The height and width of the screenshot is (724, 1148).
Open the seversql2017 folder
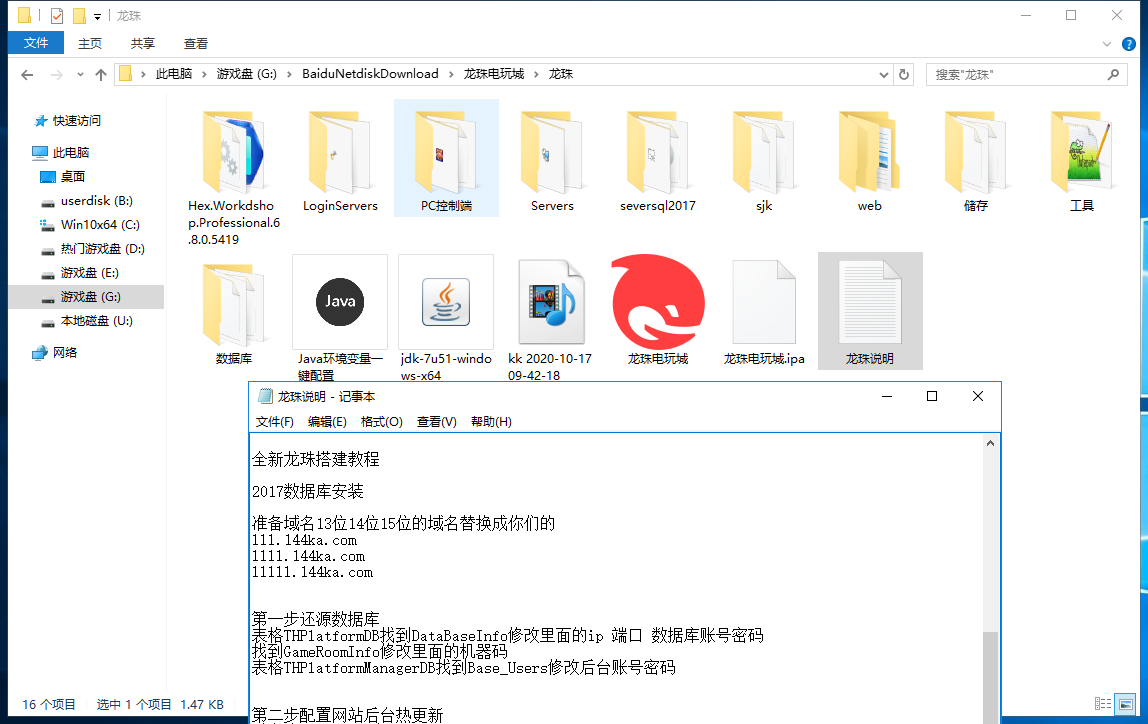pos(657,157)
